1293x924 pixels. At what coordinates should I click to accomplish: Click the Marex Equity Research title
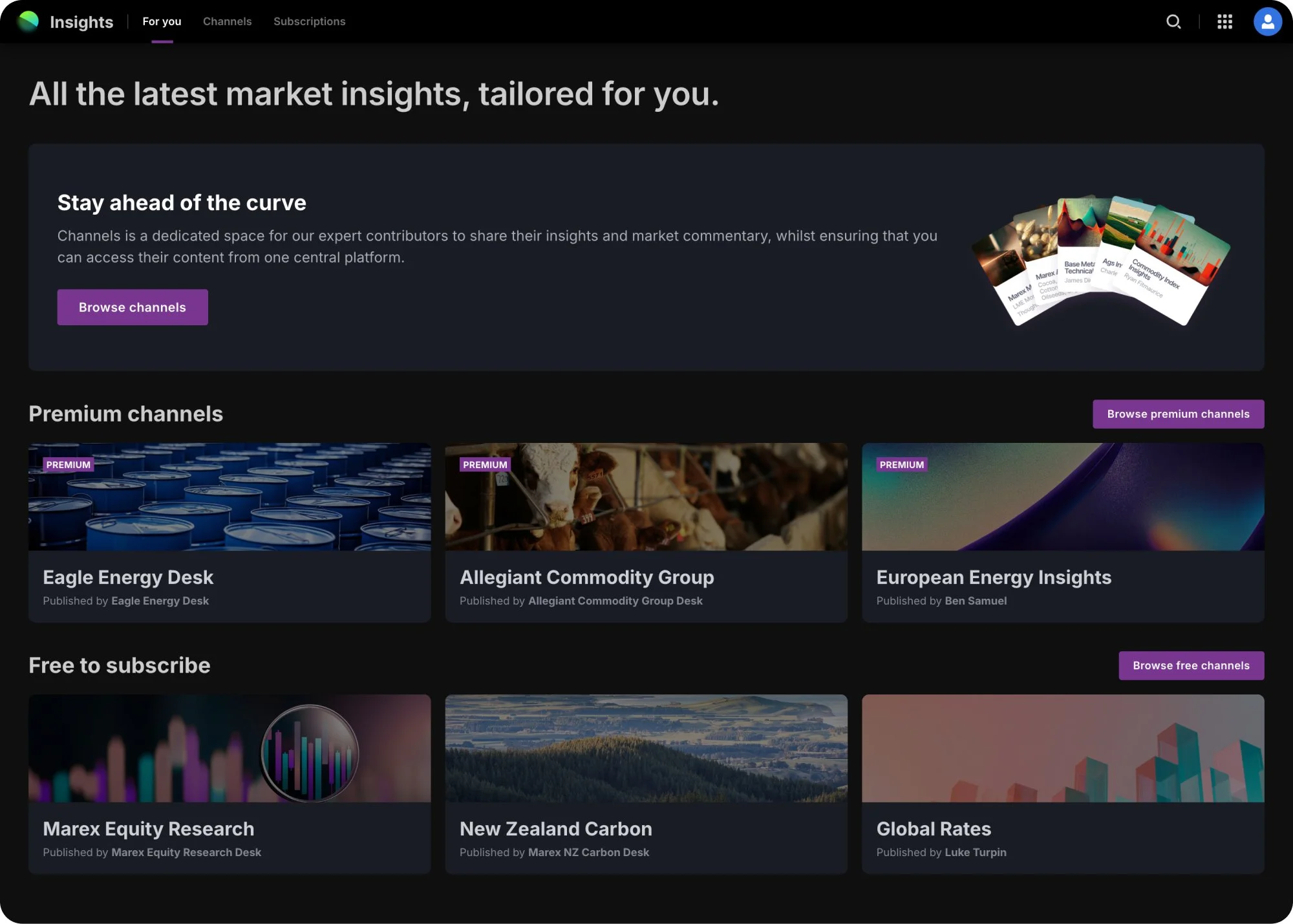point(149,828)
